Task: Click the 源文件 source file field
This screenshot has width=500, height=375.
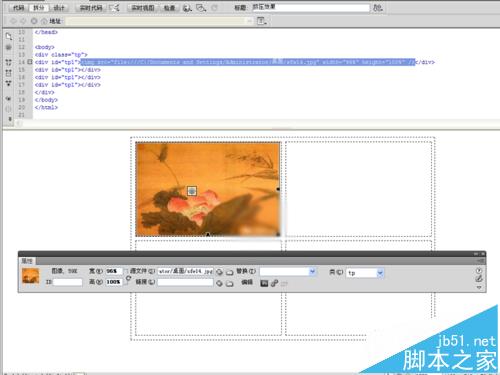Action: 185,271
